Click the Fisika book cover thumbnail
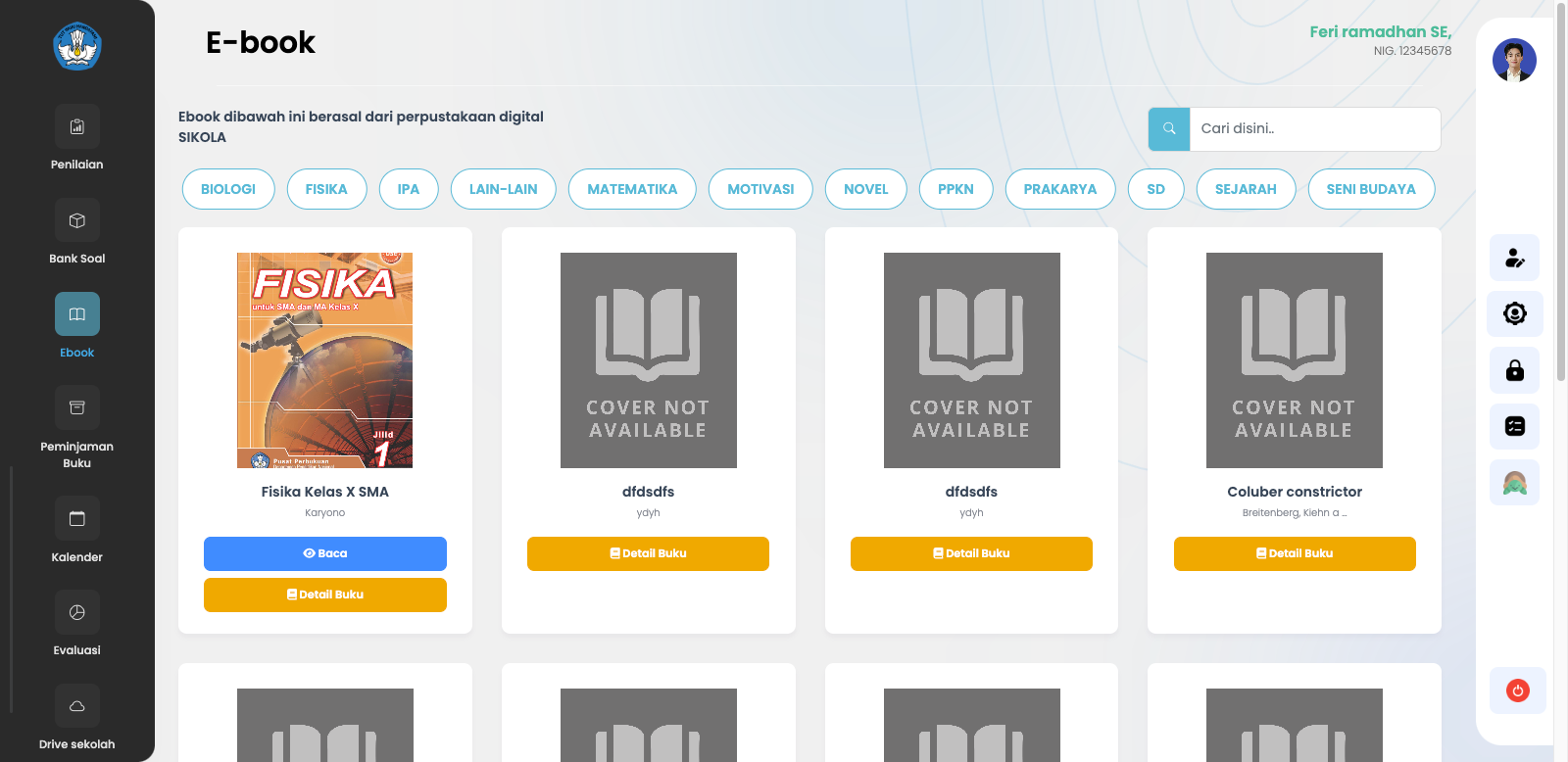1568x762 pixels. (x=324, y=360)
